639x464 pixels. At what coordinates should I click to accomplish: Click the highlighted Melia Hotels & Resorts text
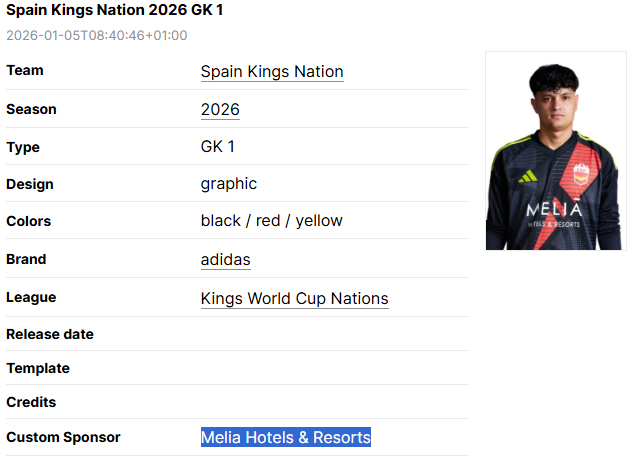(285, 437)
